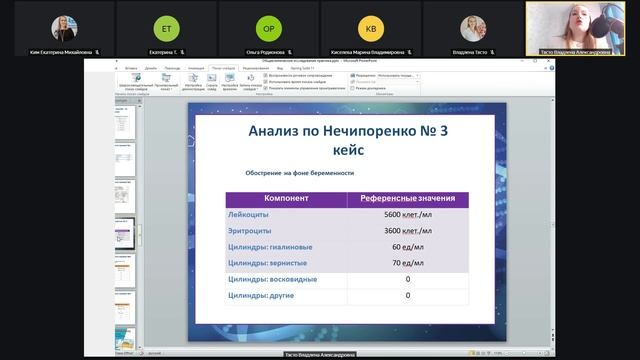
Task: Select the second slide thumbnail in the panel
Action: 125,160
